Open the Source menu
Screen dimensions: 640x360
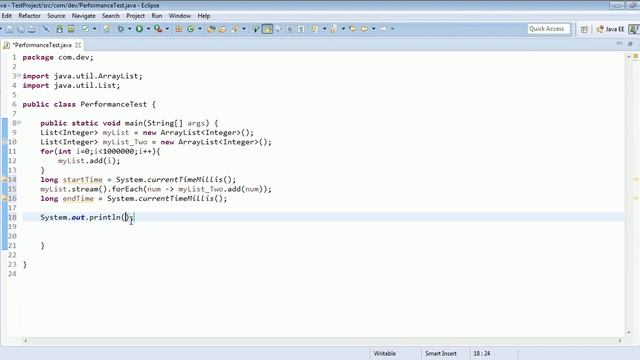tap(56, 16)
